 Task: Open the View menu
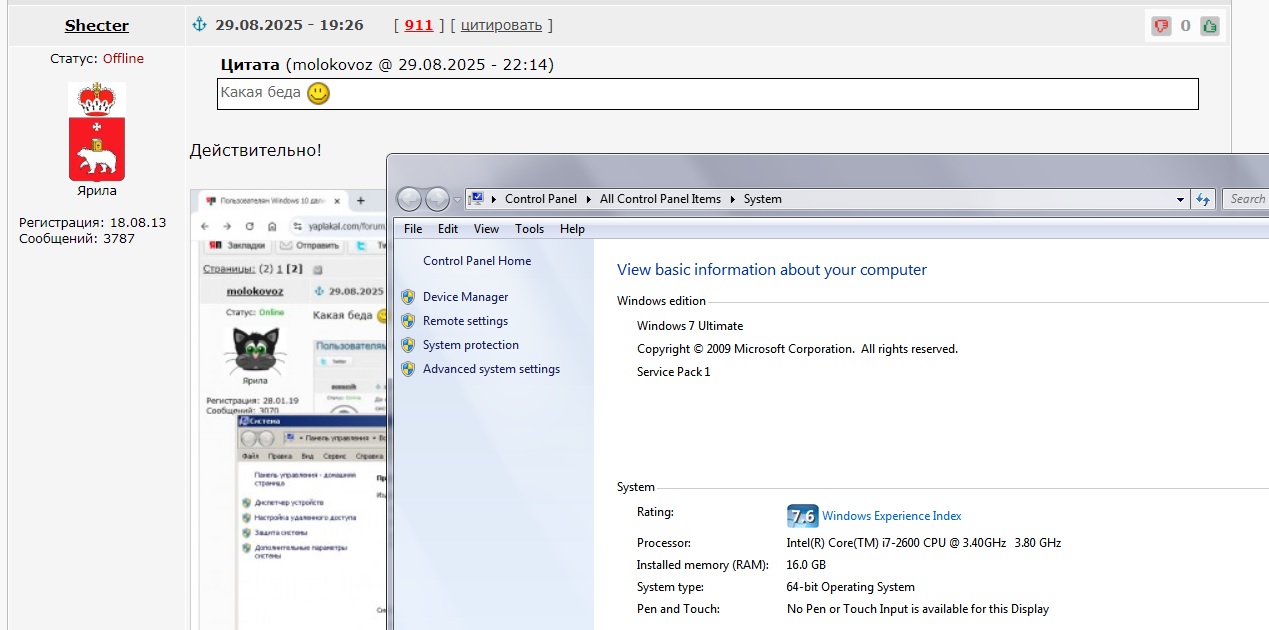(486, 229)
